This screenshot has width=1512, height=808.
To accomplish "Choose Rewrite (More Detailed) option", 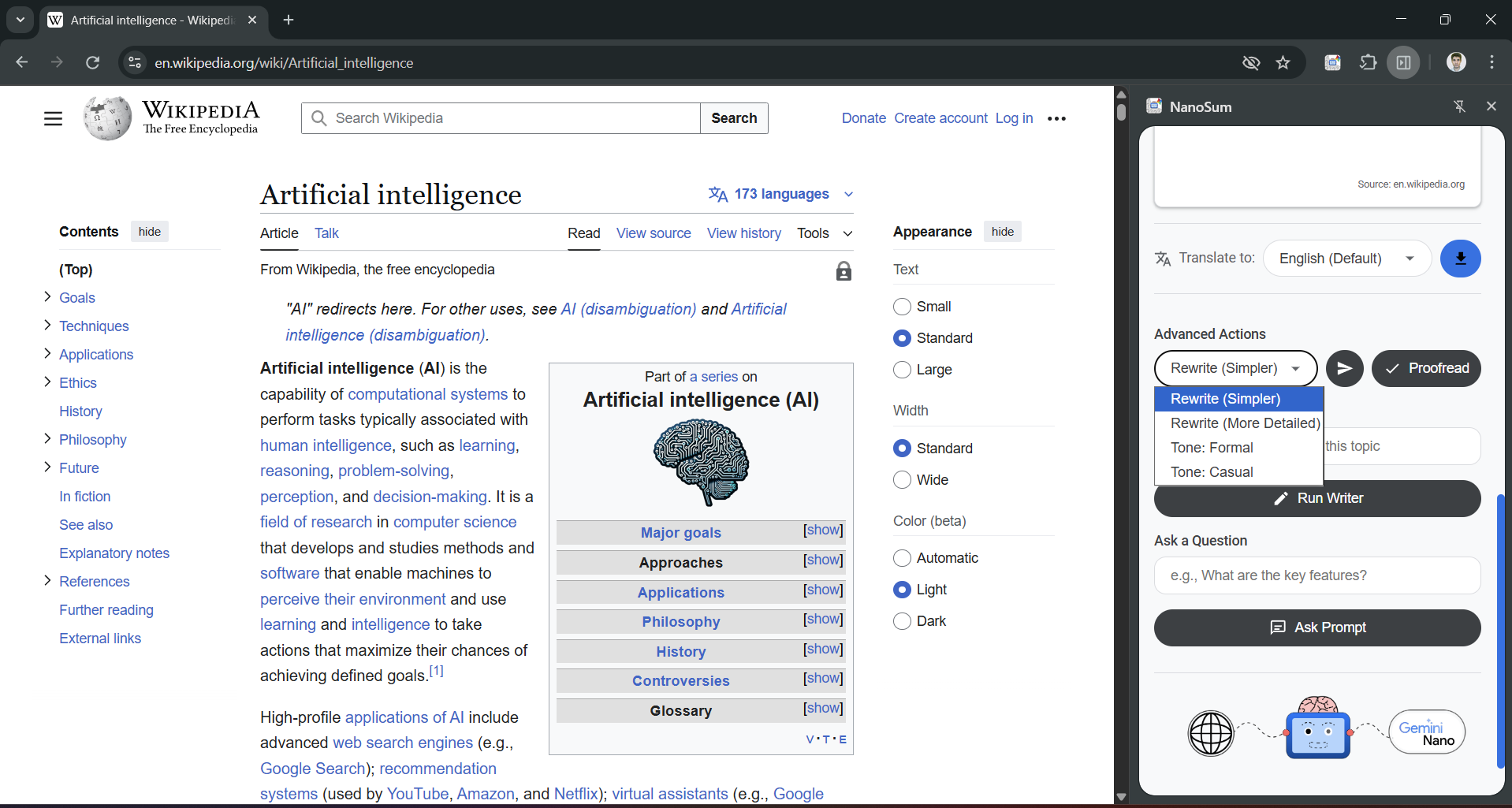I will [x=1238, y=423].
